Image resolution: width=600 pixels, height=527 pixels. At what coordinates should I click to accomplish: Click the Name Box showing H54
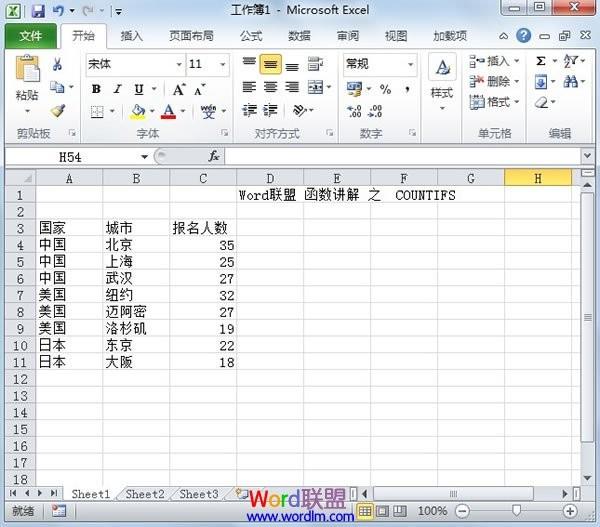(70, 157)
